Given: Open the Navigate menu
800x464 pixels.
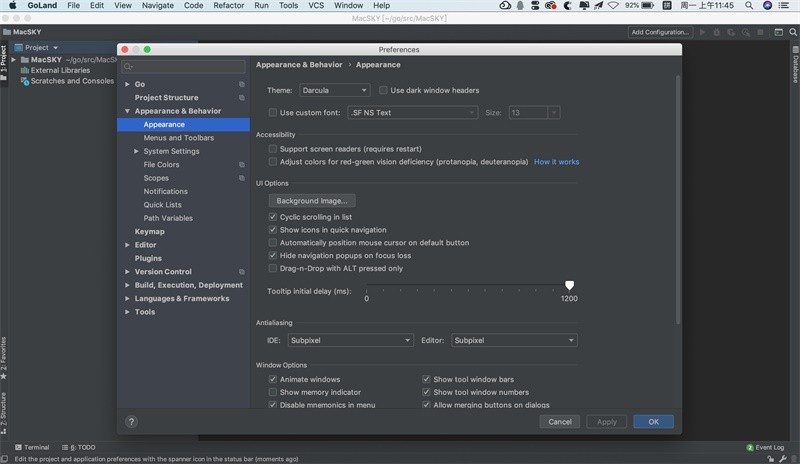Looking at the screenshot, I should pyautogui.click(x=158, y=6).
